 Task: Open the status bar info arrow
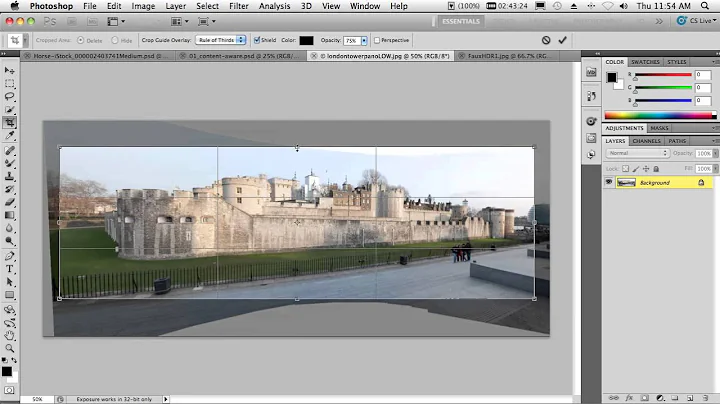pos(166,399)
